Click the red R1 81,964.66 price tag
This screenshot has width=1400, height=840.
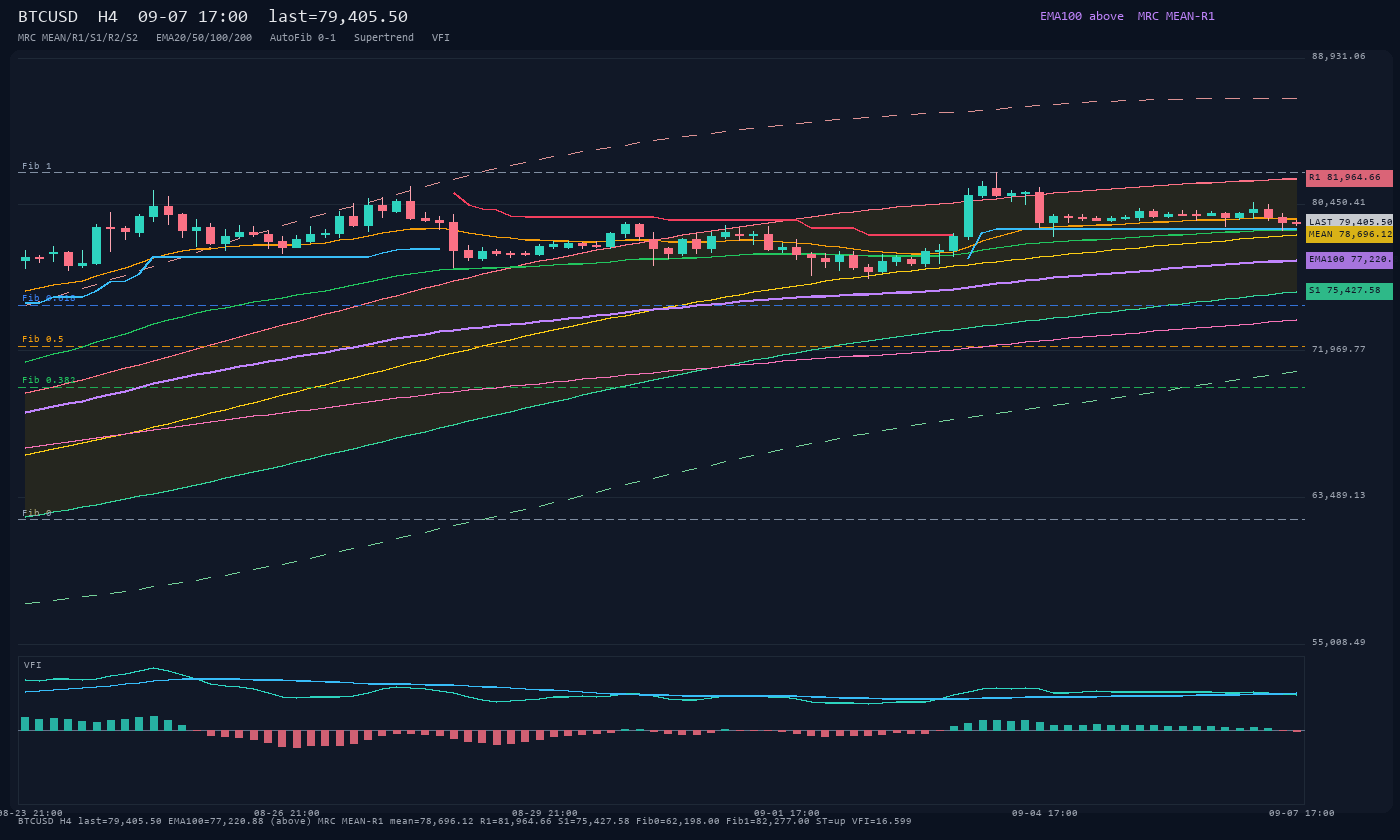(x=1349, y=178)
